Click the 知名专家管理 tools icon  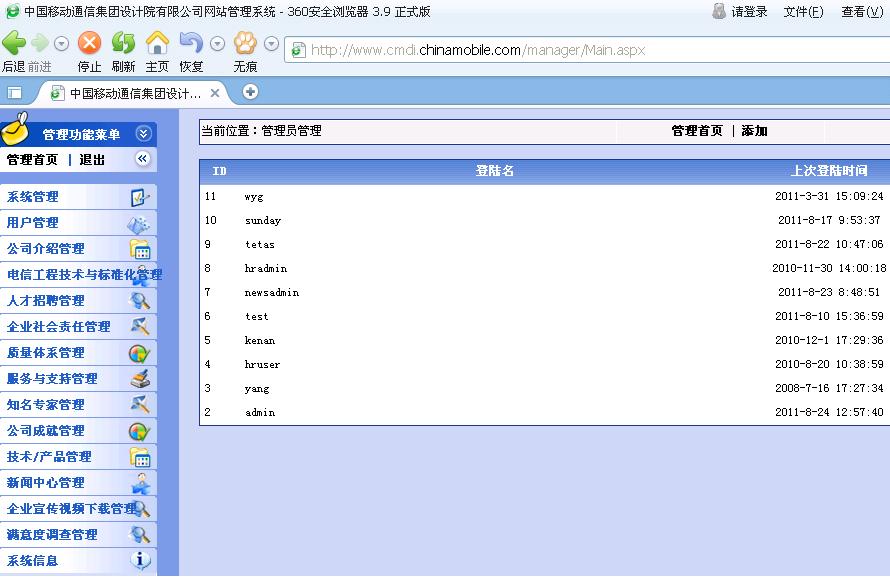(x=140, y=405)
